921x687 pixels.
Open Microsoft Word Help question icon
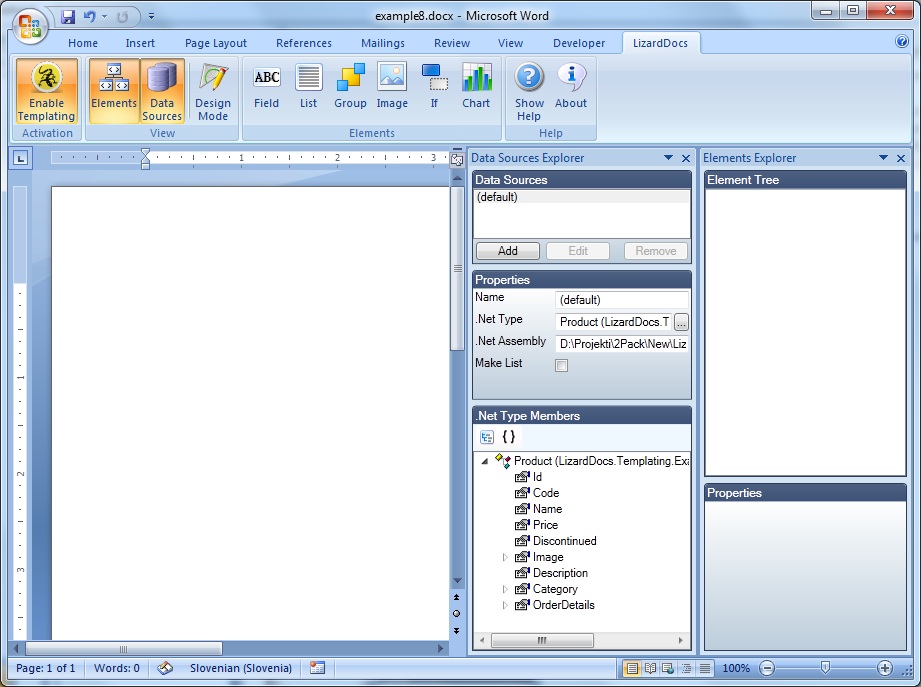coord(902,41)
